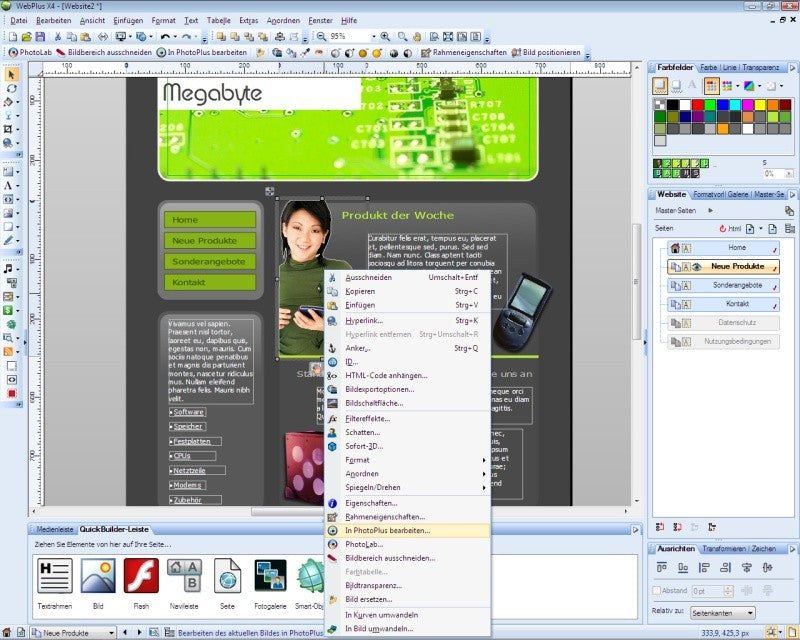
Task: Open the Relativ zu Seitenkanten dropdown
Action: (723, 613)
